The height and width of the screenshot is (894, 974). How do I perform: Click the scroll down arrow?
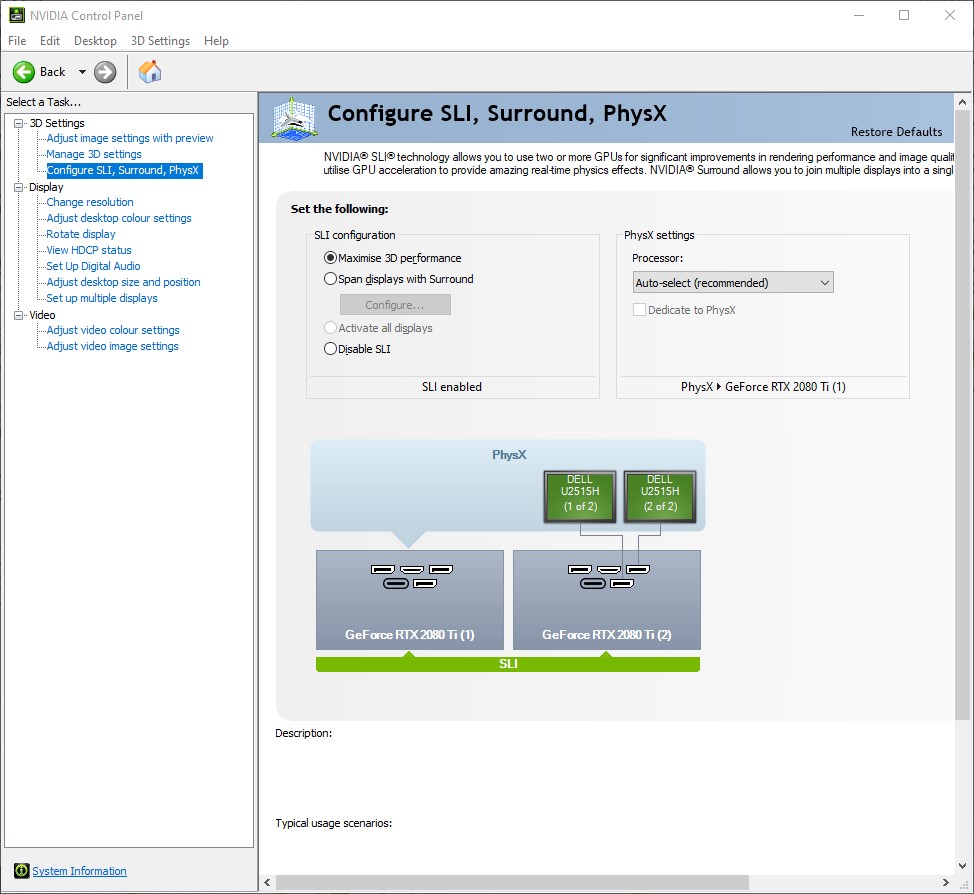click(x=962, y=865)
